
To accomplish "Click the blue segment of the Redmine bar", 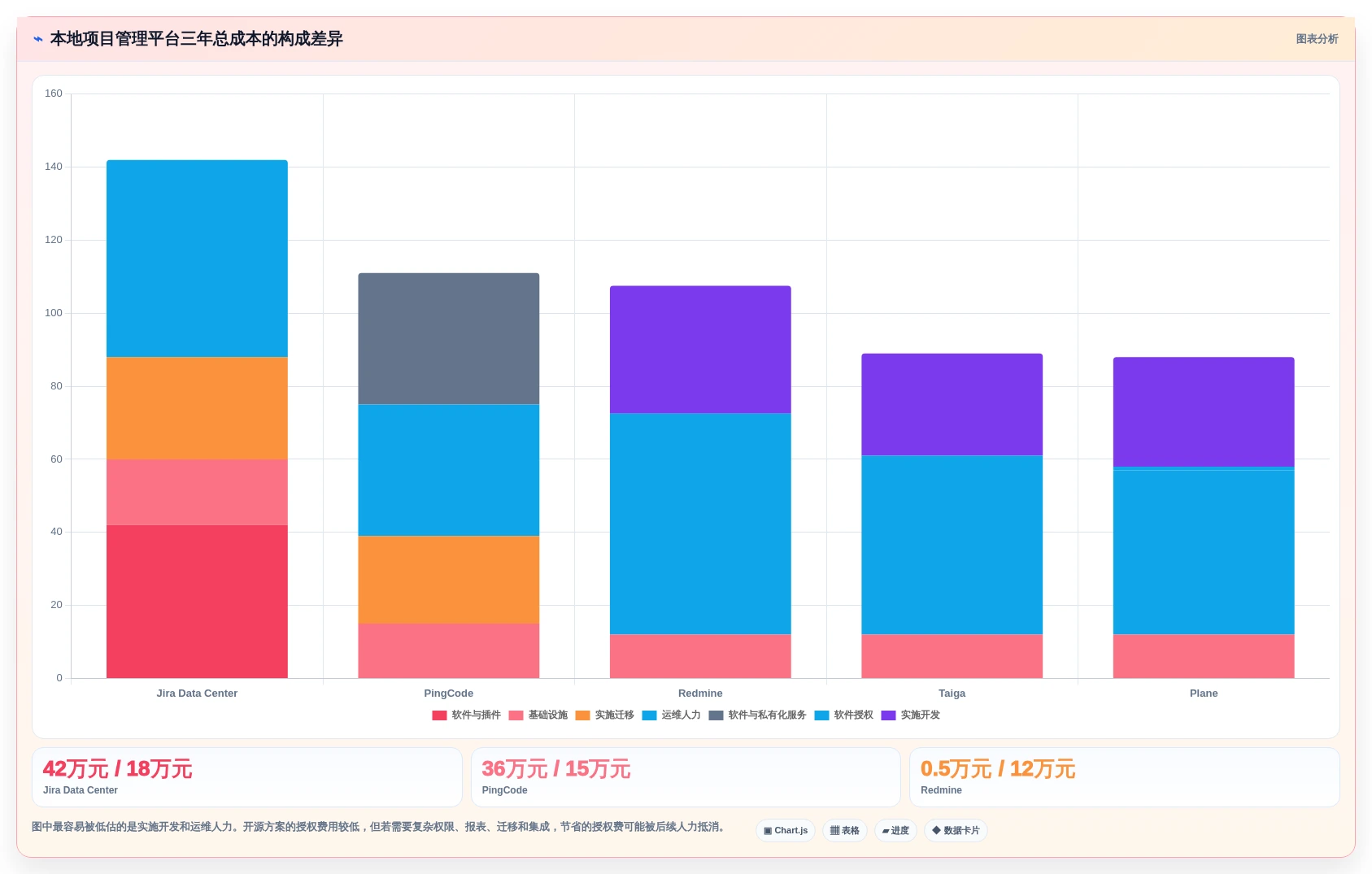I will (x=700, y=524).
